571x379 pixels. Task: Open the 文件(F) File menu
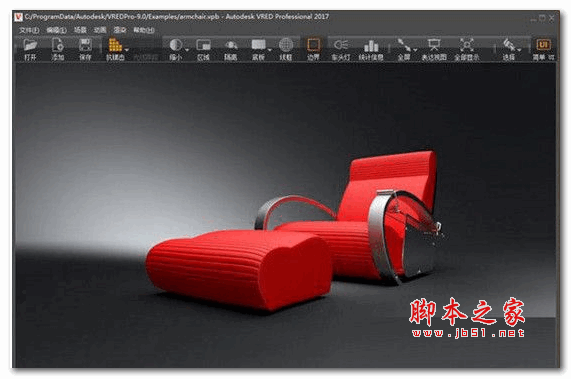29,30
